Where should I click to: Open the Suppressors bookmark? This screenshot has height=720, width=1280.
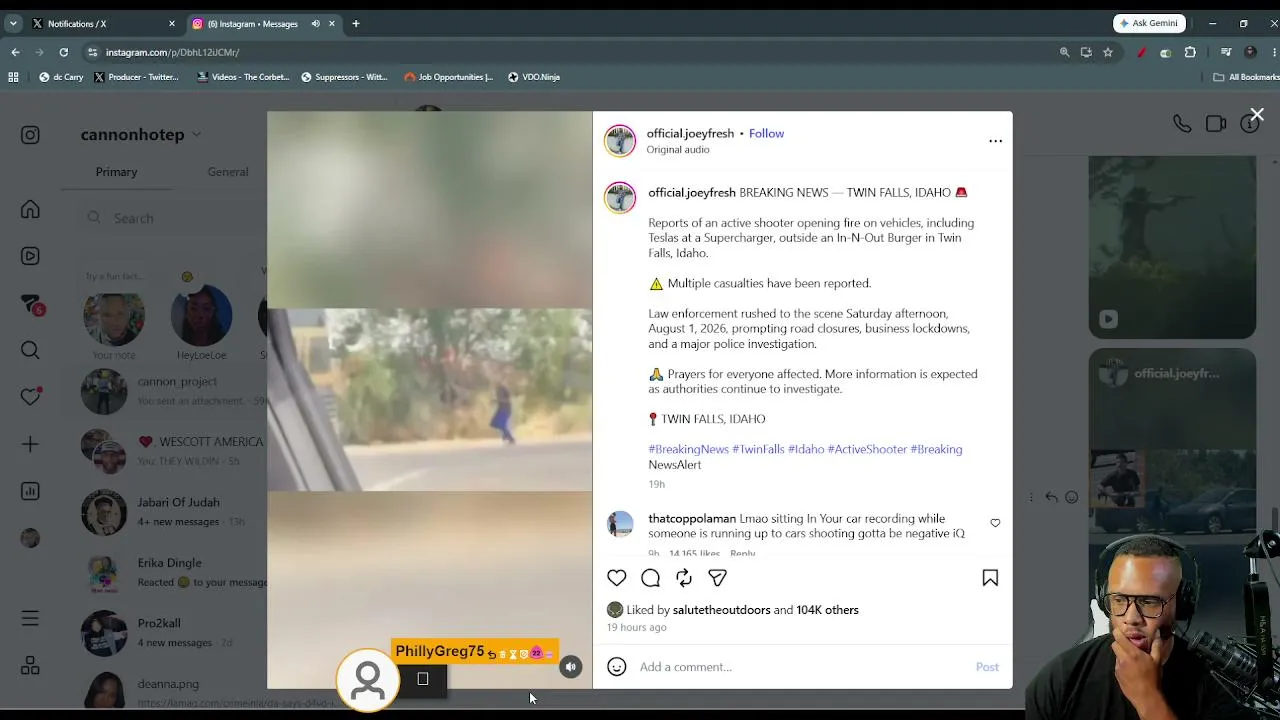[344, 77]
